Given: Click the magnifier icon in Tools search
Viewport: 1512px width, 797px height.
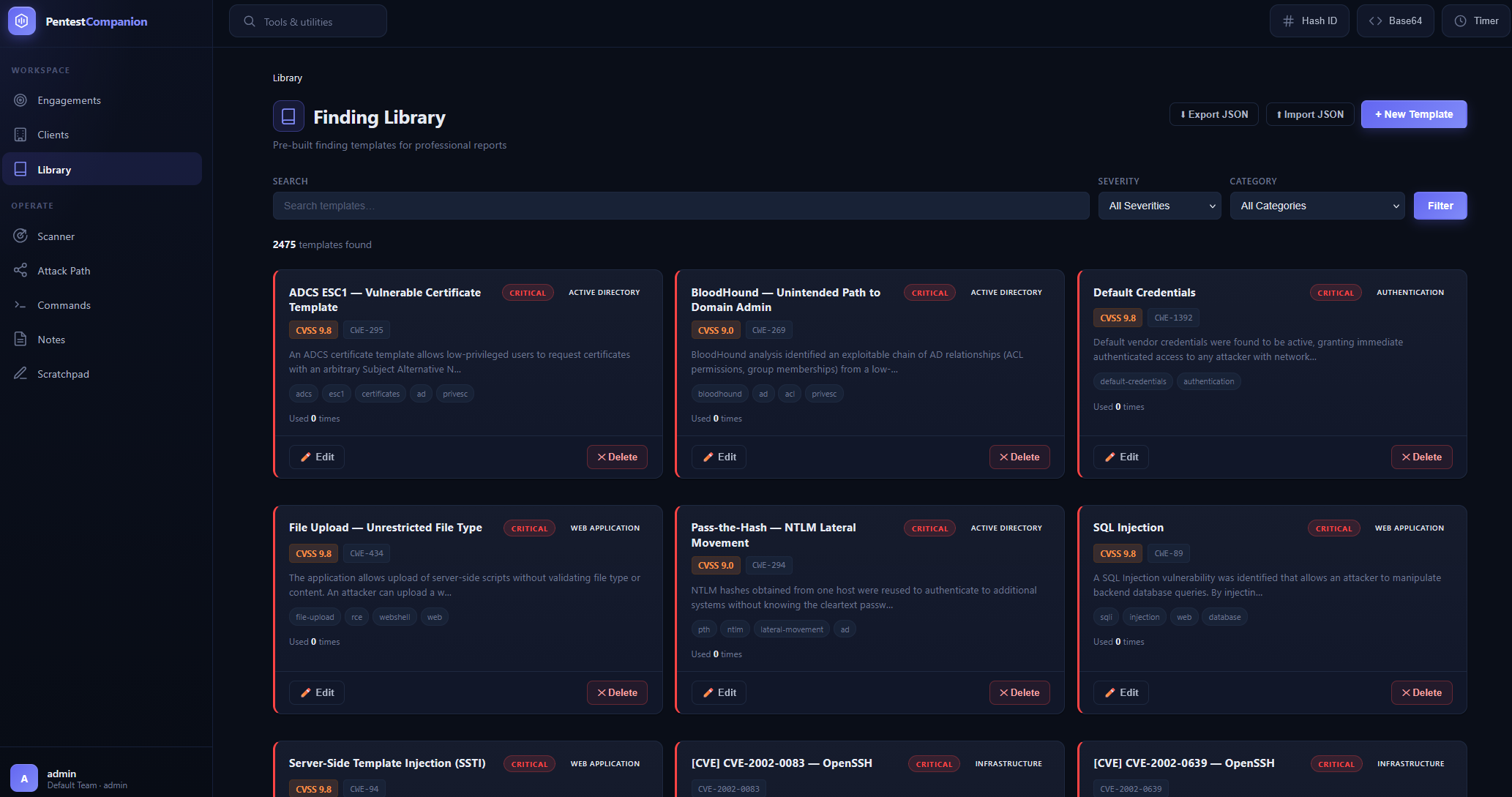Looking at the screenshot, I should [x=250, y=21].
